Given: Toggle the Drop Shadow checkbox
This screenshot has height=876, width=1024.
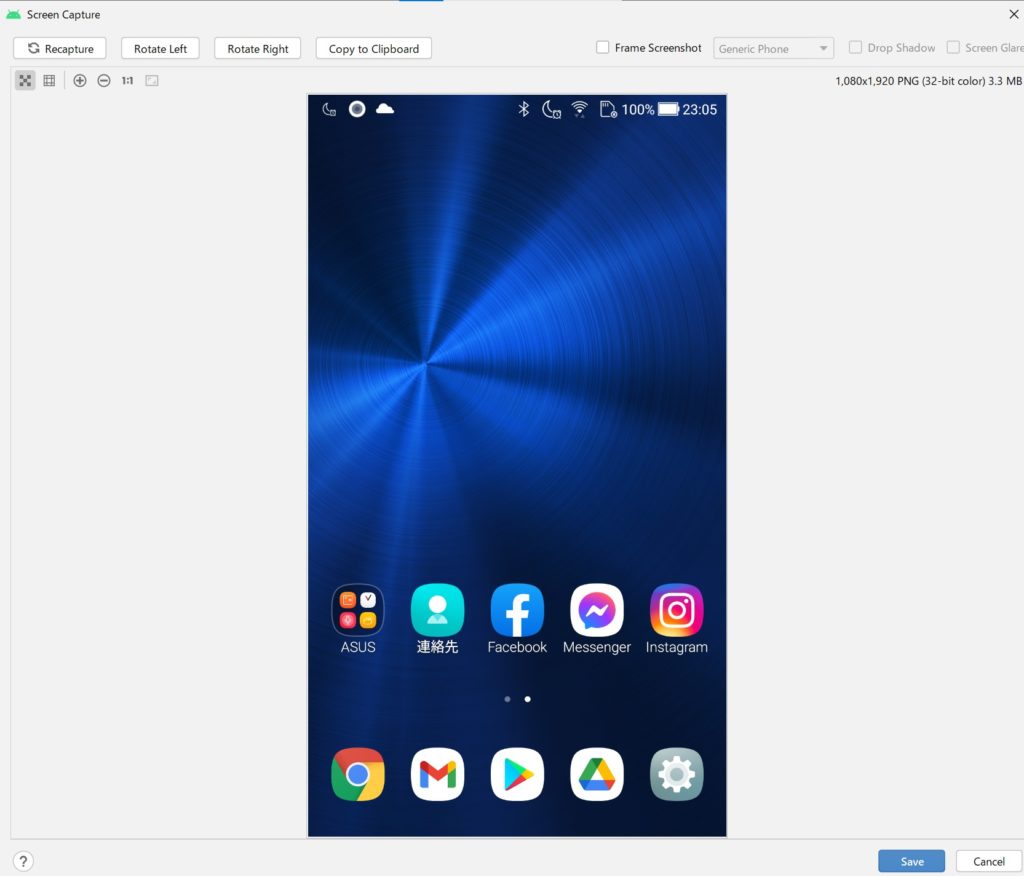Looking at the screenshot, I should [855, 47].
